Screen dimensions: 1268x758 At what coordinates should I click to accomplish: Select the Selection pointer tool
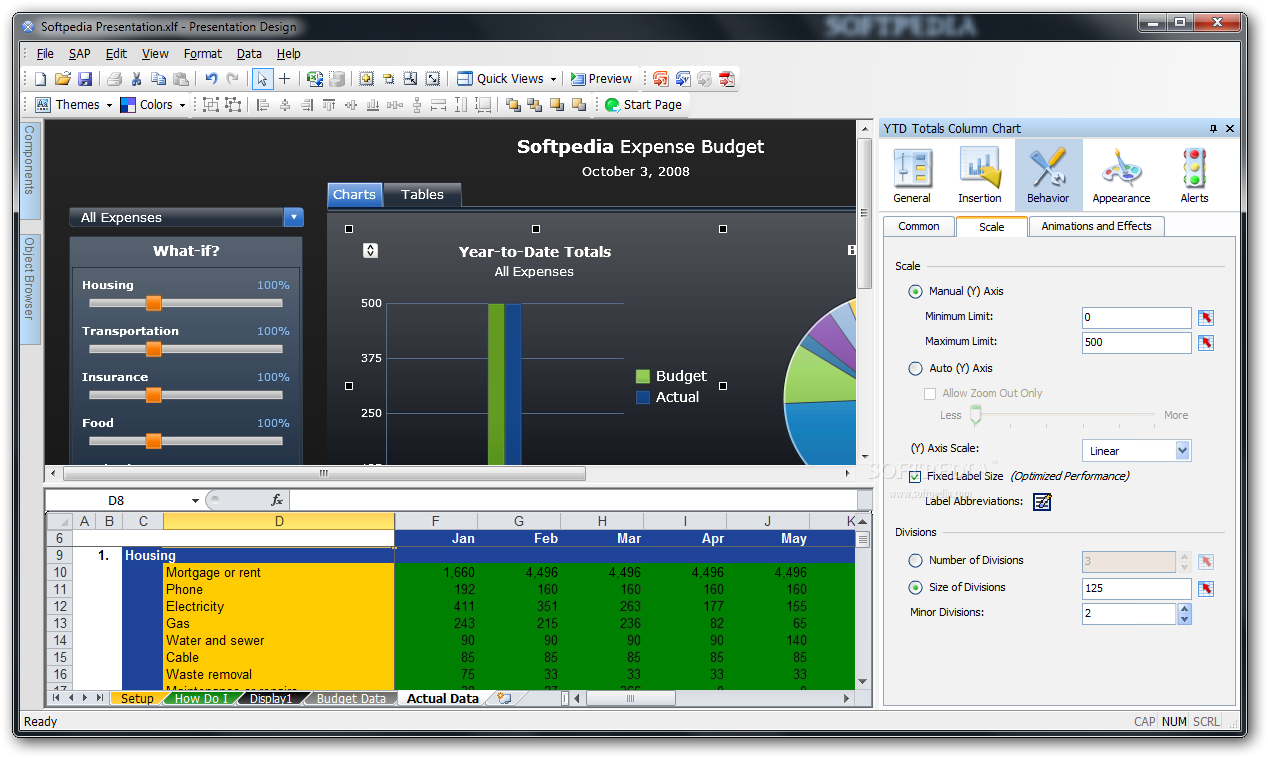tap(262, 79)
